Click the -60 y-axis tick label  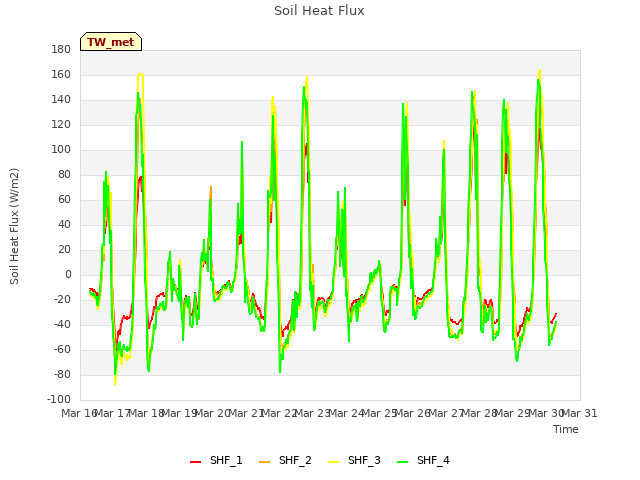click(x=62, y=349)
